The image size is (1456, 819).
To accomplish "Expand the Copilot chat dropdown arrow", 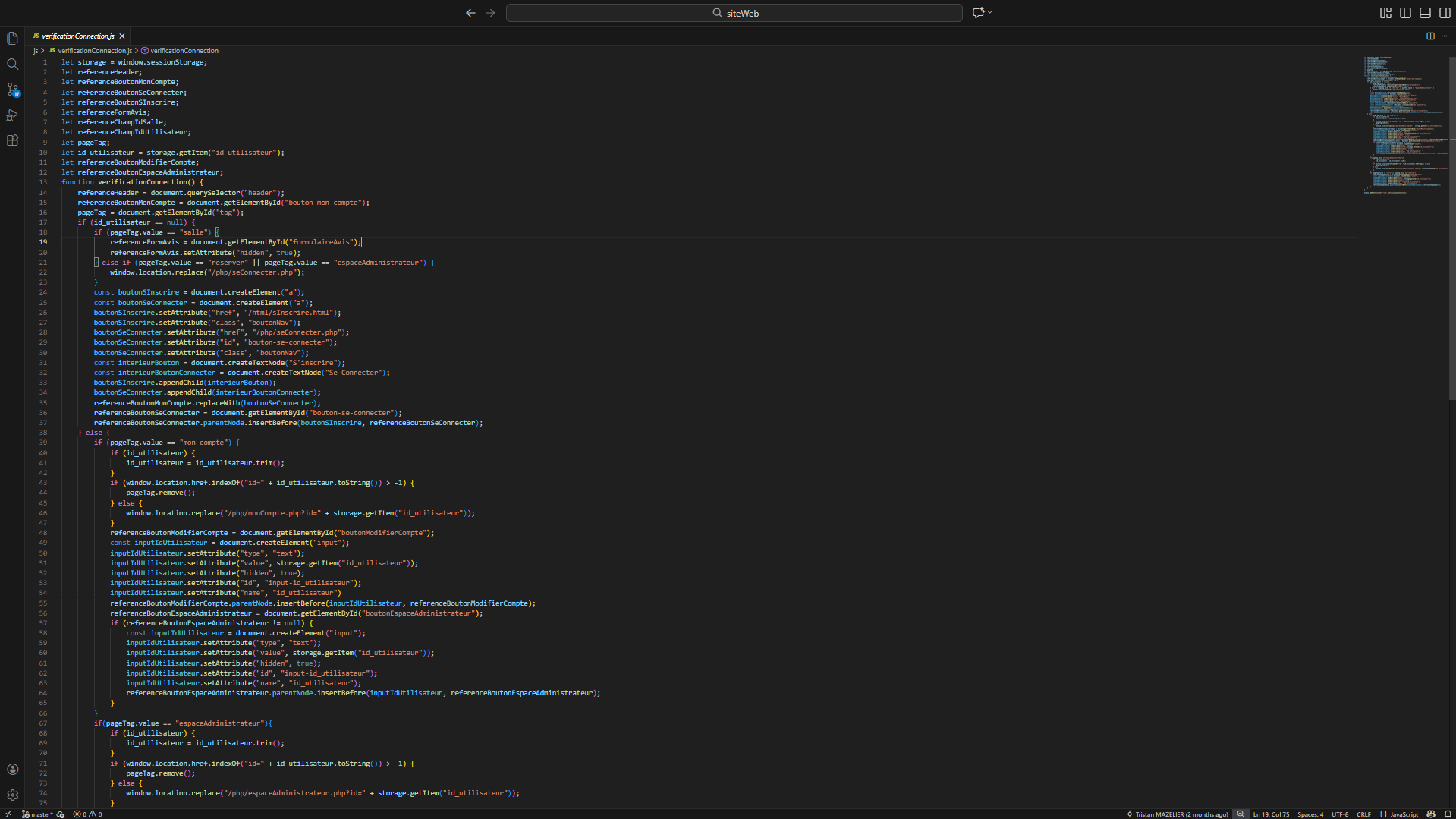I will 989,13.
